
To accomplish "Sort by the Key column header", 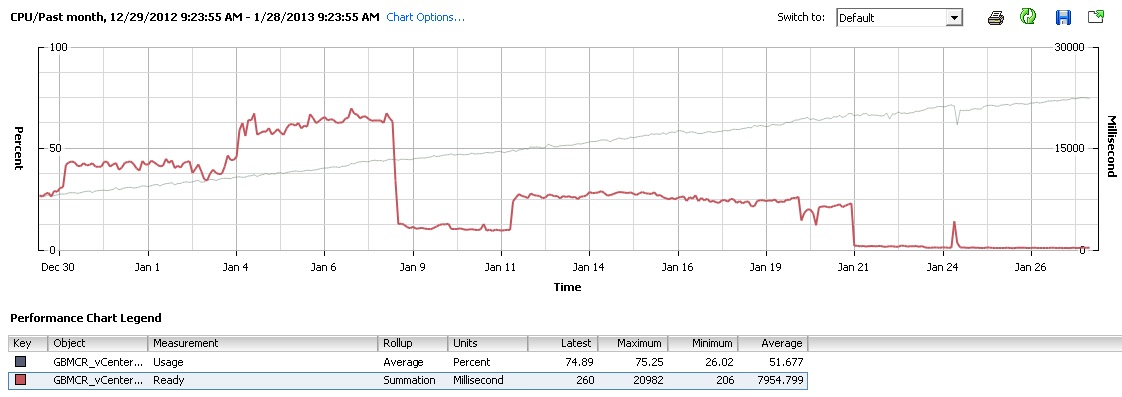I will pyautogui.click(x=28, y=343).
